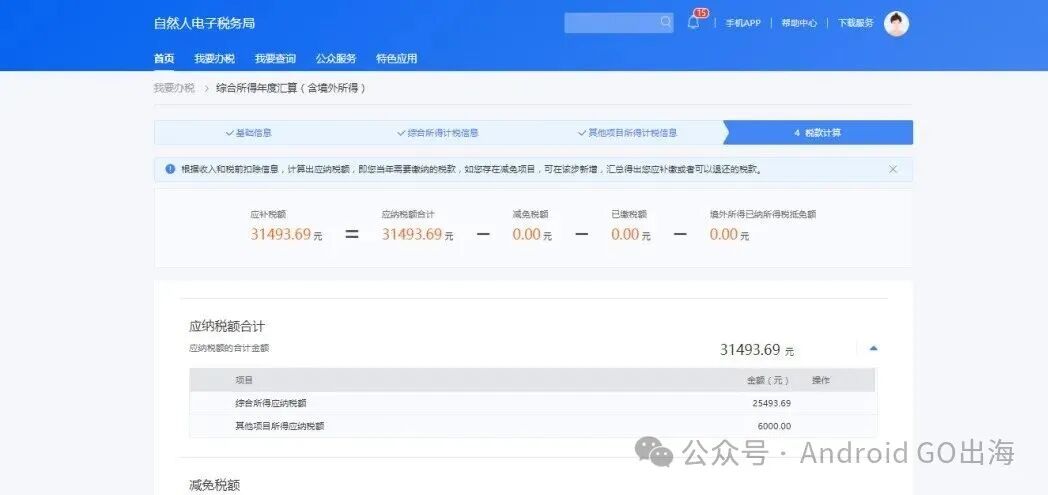The width and height of the screenshot is (1048, 495).
Task: Focus the header search box
Action: click(x=619, y=23)
